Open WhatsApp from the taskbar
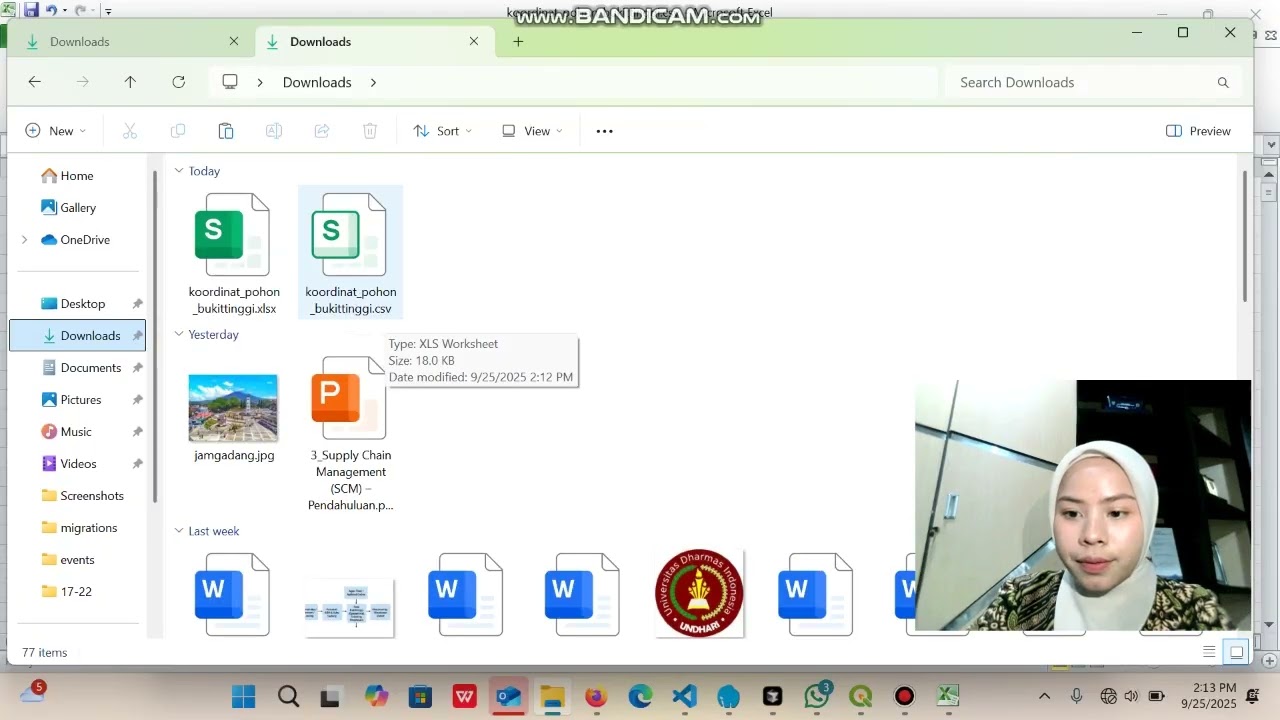The height and width of the screenshot is (720, 1280). pos(817,696)
